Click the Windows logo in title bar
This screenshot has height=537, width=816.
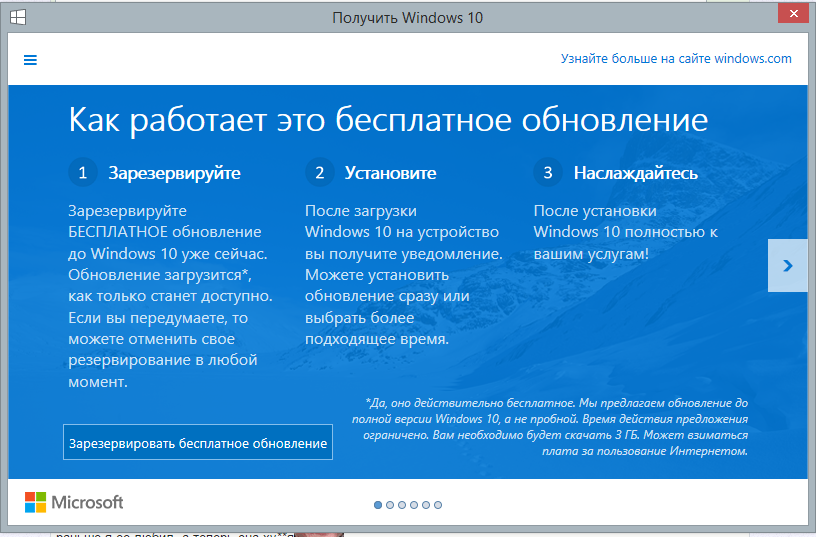coord(19,17)
